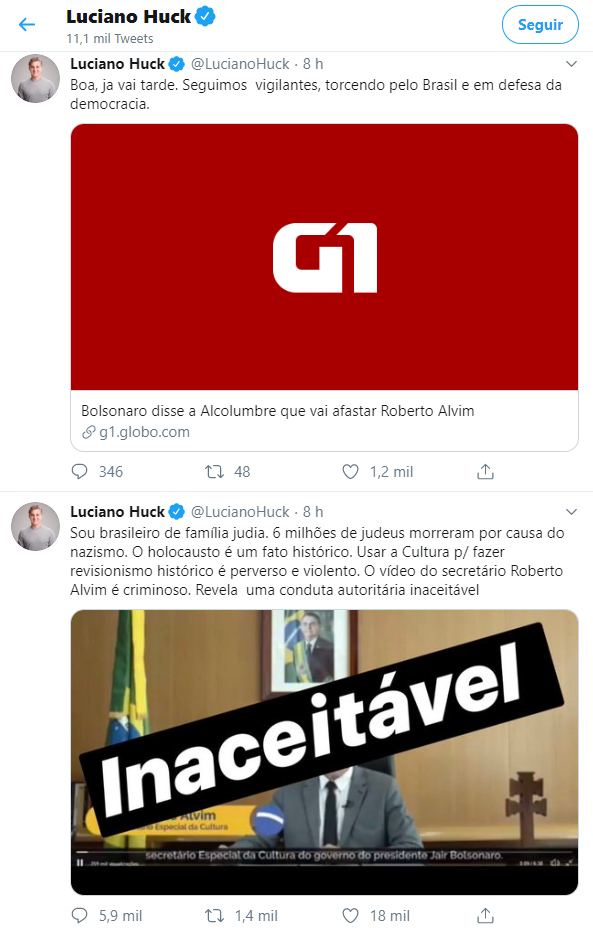Image resolution: width=593 pixels, height=931 pixels.
Task: Retweet the Bolsonaro Alcolumbre tweet
Action: click(214, 471)
